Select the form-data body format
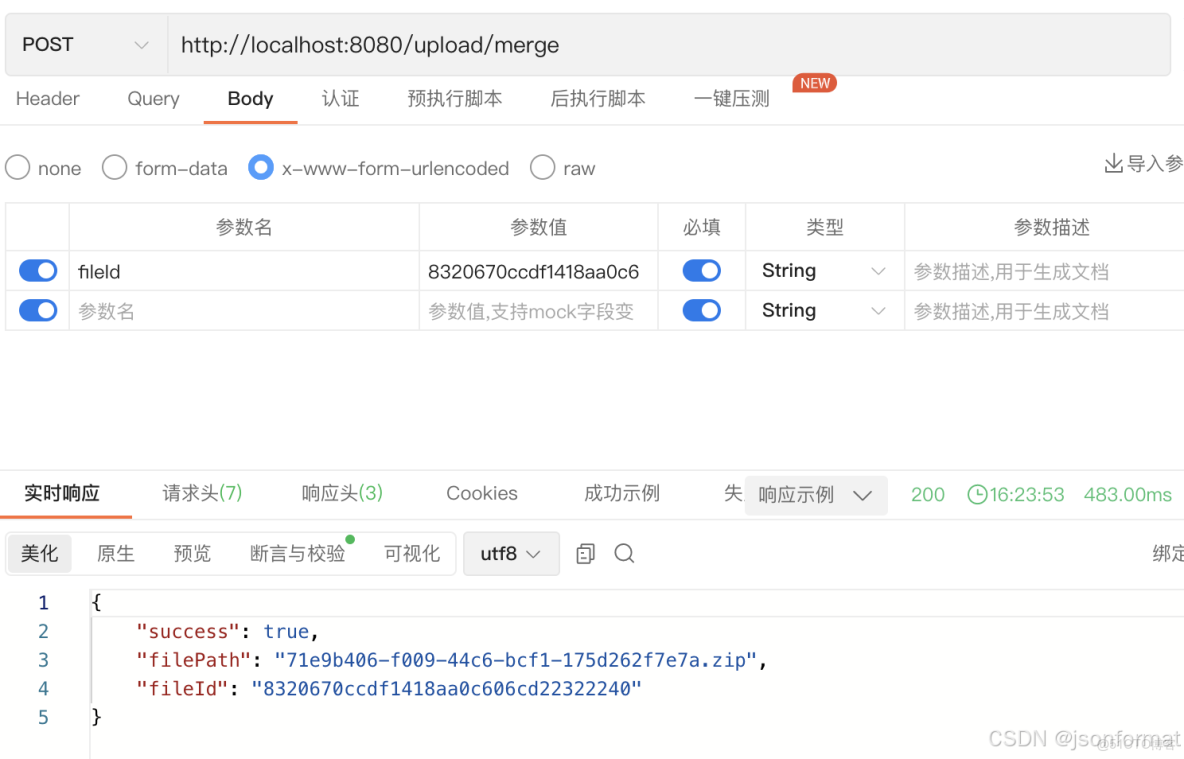The width and height of the screenshot is (1184, 759). [114, 168]
